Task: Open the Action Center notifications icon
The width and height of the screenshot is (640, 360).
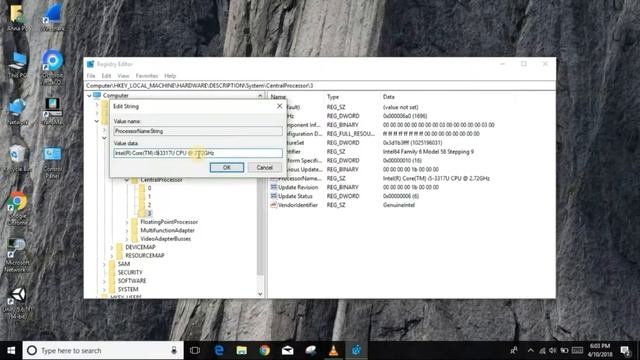Action: [x=625, y=351]
